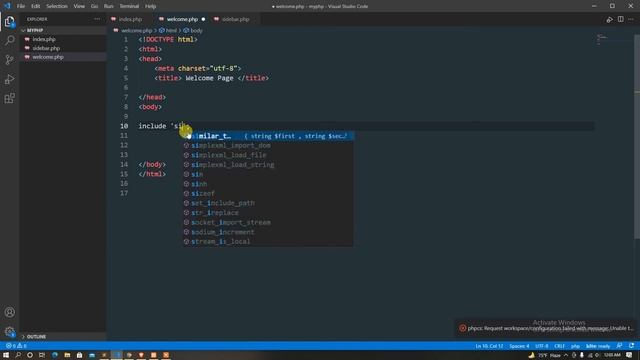Viewport: 640px width, 360px height.
Task: Click welcome.php in the breadcrumb
Action: [x=137, y=31]
